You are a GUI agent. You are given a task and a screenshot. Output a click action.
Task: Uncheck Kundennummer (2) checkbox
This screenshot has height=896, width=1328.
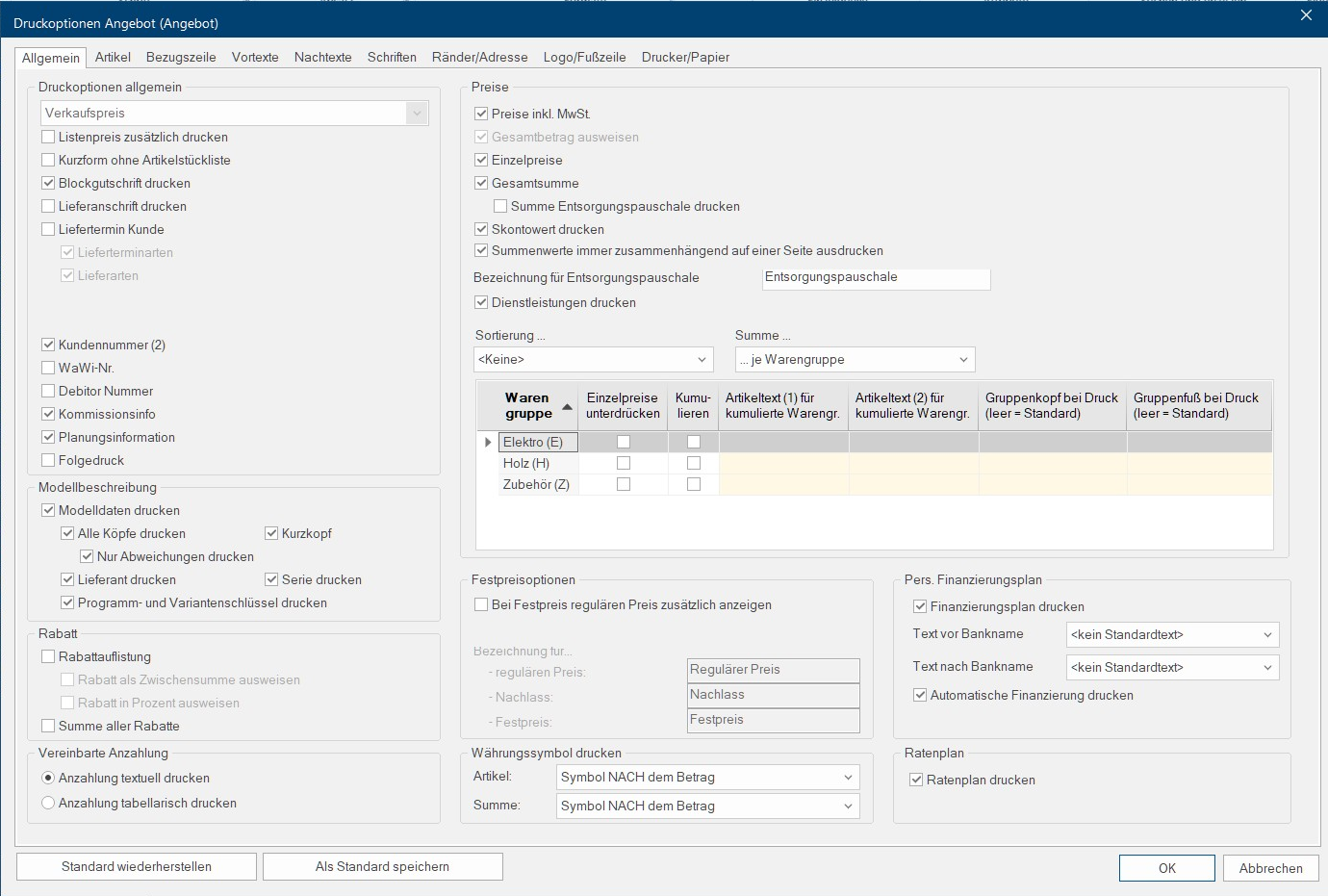[48, 346]
